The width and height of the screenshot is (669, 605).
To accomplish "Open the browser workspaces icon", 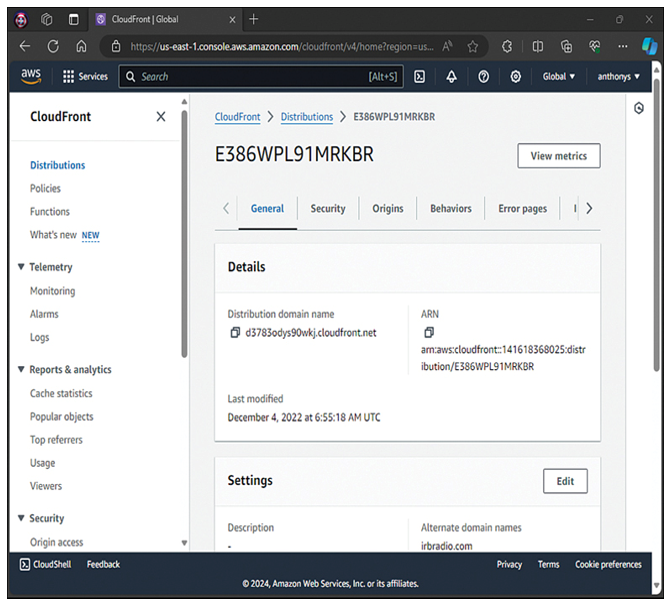I will click(47, 20).
